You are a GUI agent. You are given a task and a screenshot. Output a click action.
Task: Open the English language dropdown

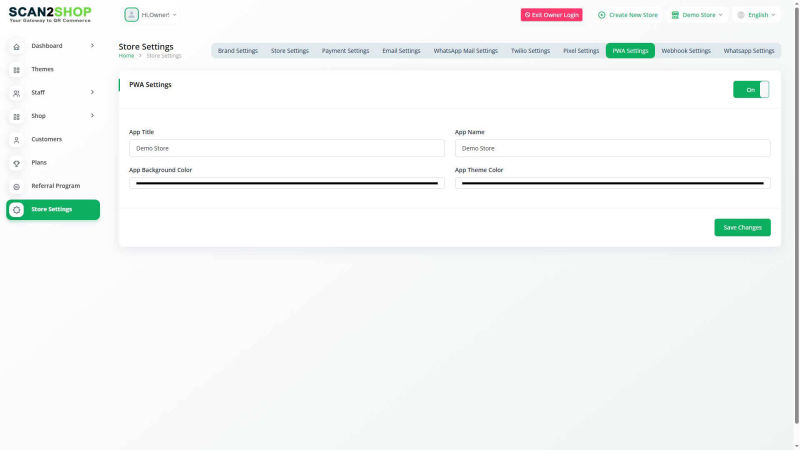757,15
